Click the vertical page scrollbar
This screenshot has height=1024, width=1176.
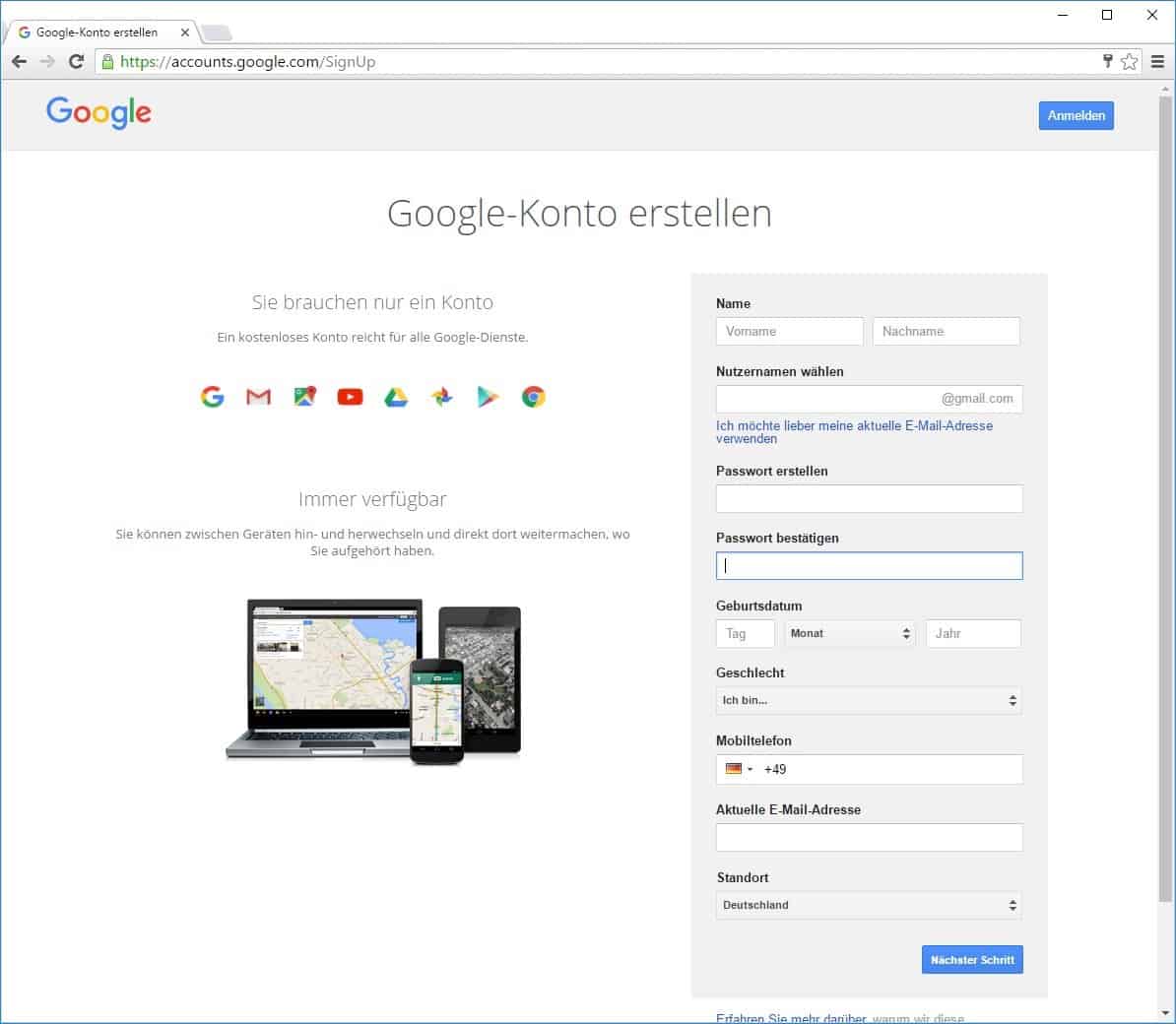coord(1165,498)
